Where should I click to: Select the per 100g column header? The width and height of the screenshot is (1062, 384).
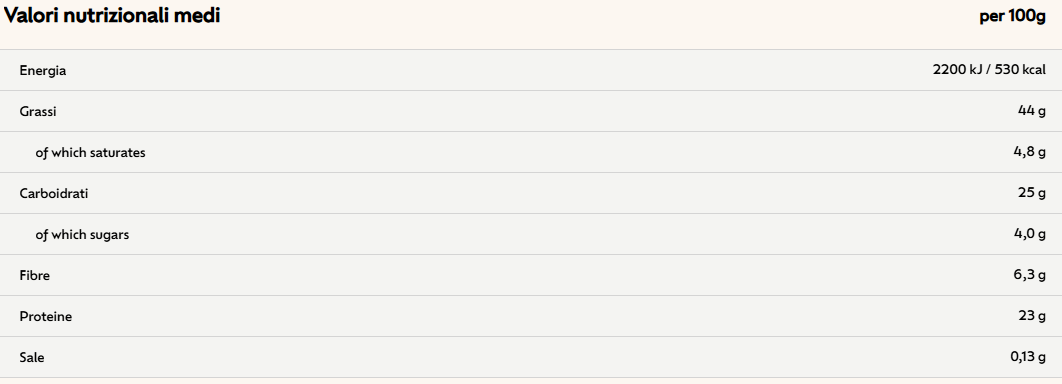(x=1013, y=17)
